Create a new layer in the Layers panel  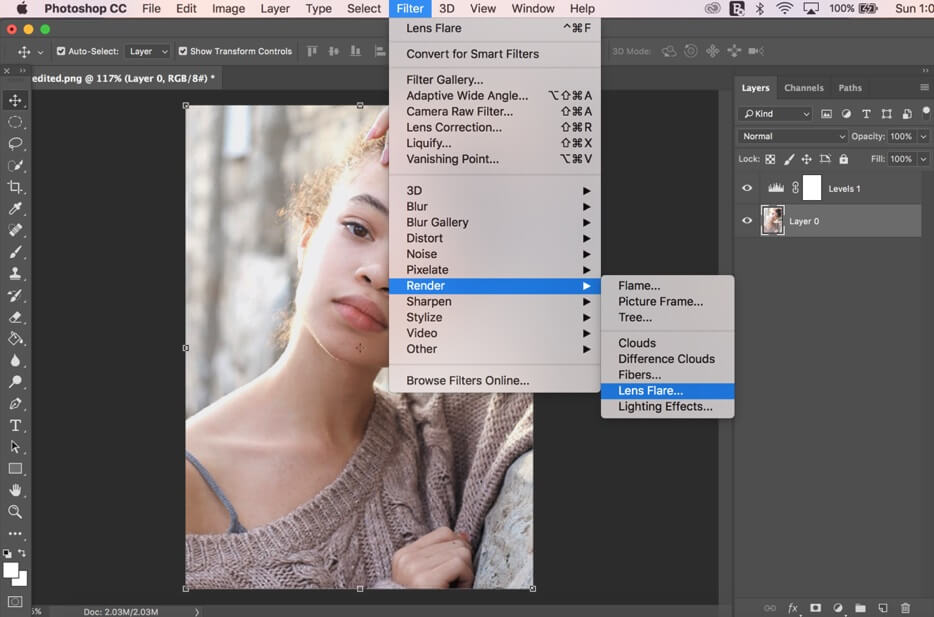pyautogui.click(x=882, y=607)
